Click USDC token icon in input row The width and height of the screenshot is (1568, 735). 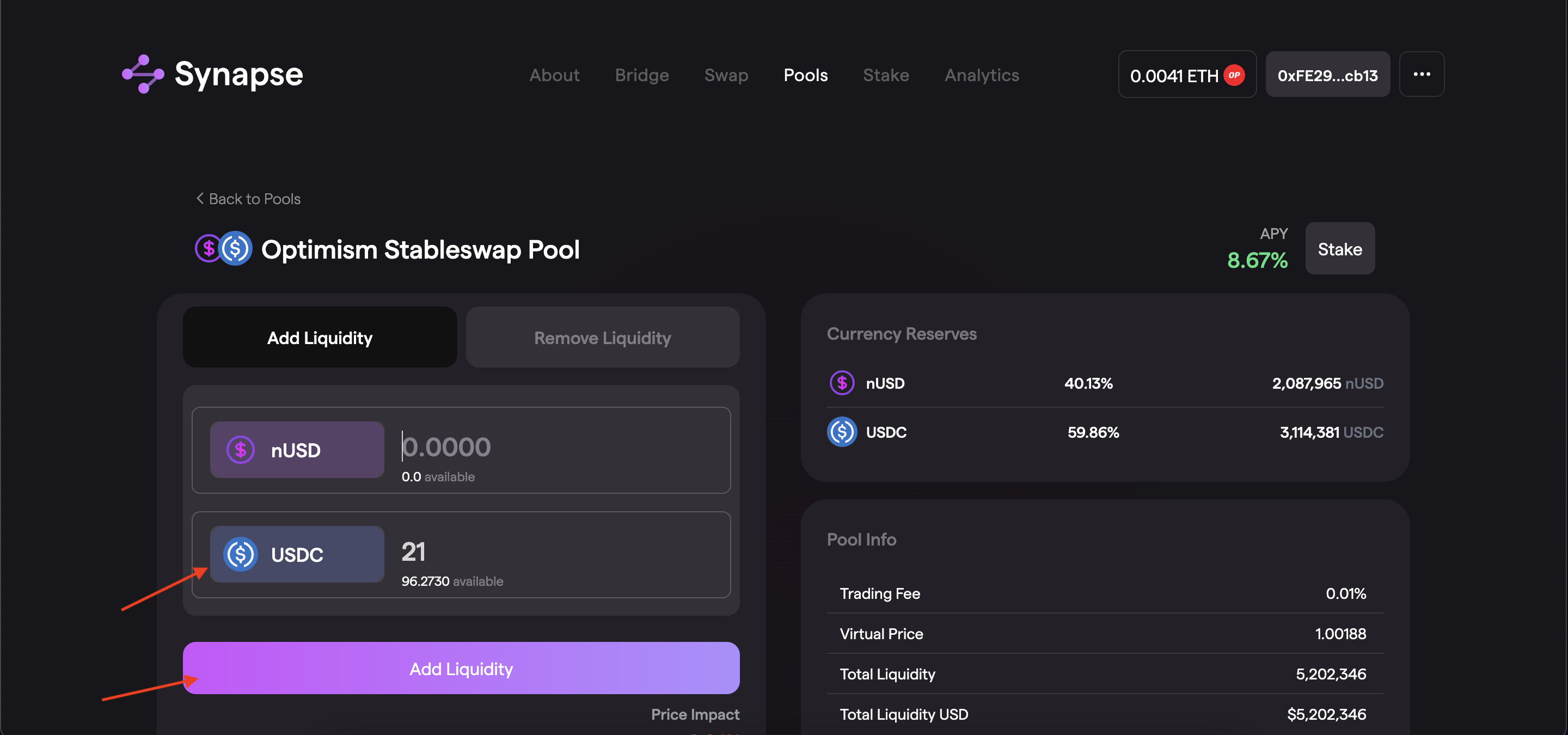click(x=241, y=554)
